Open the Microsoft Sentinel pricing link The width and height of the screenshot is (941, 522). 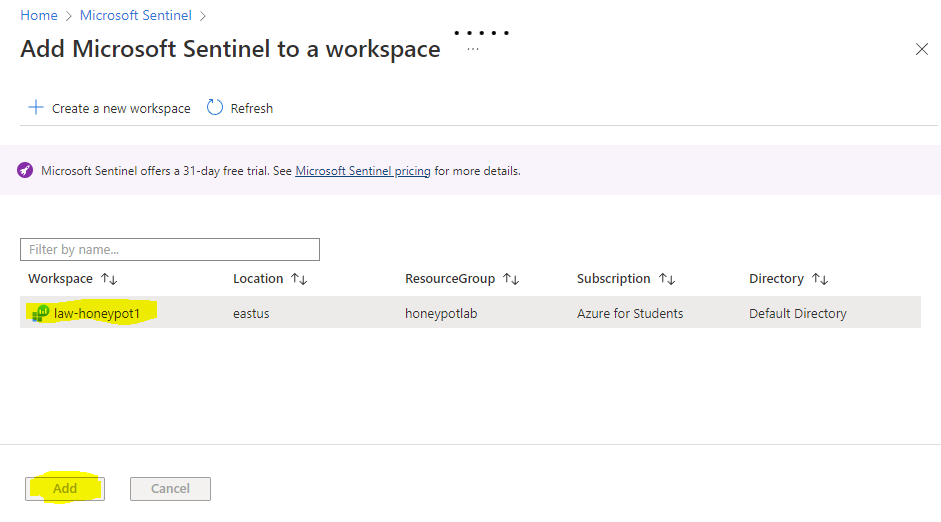pyautogui.click(x=362, y=171)
